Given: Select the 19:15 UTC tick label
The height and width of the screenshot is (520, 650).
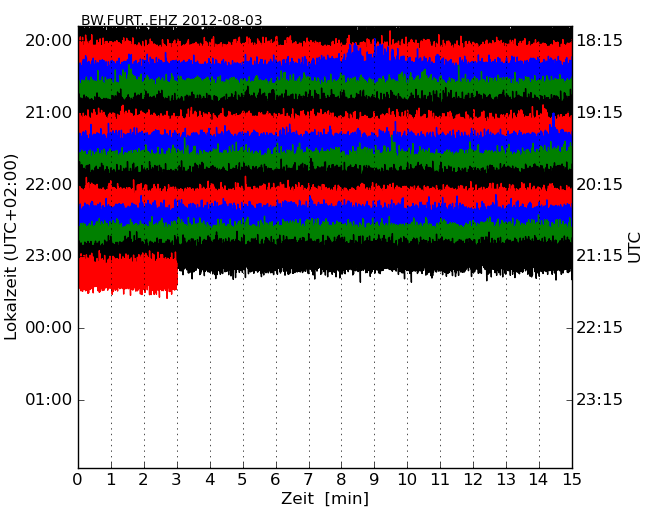Looking at the screenshot, I should 599,112.
